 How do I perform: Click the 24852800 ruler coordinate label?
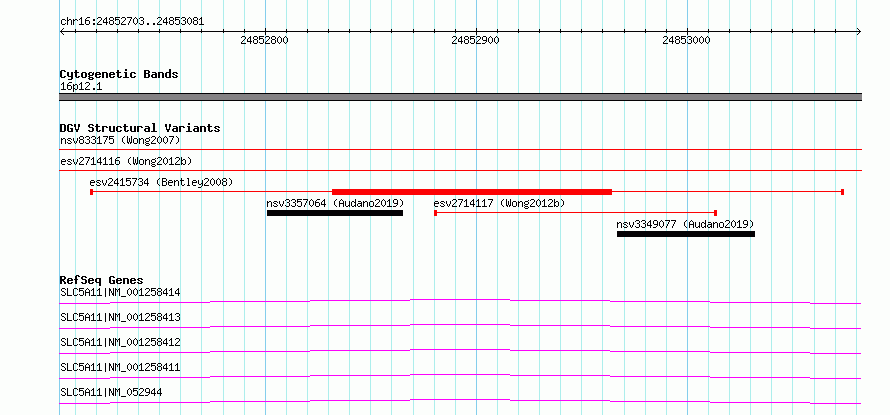(x=265, y=40)
